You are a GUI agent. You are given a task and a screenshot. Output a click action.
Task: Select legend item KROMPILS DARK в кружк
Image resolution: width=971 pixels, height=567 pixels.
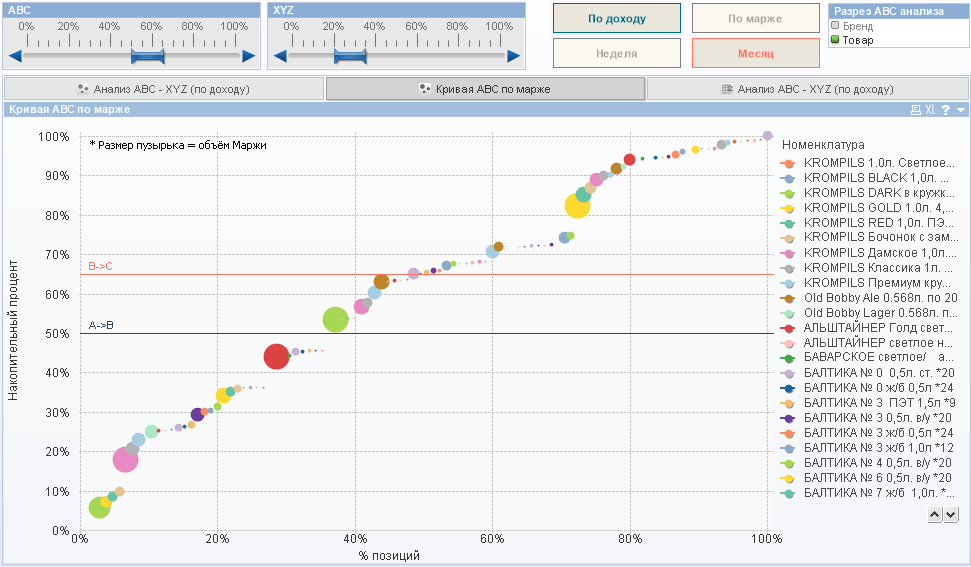(868, 193)
